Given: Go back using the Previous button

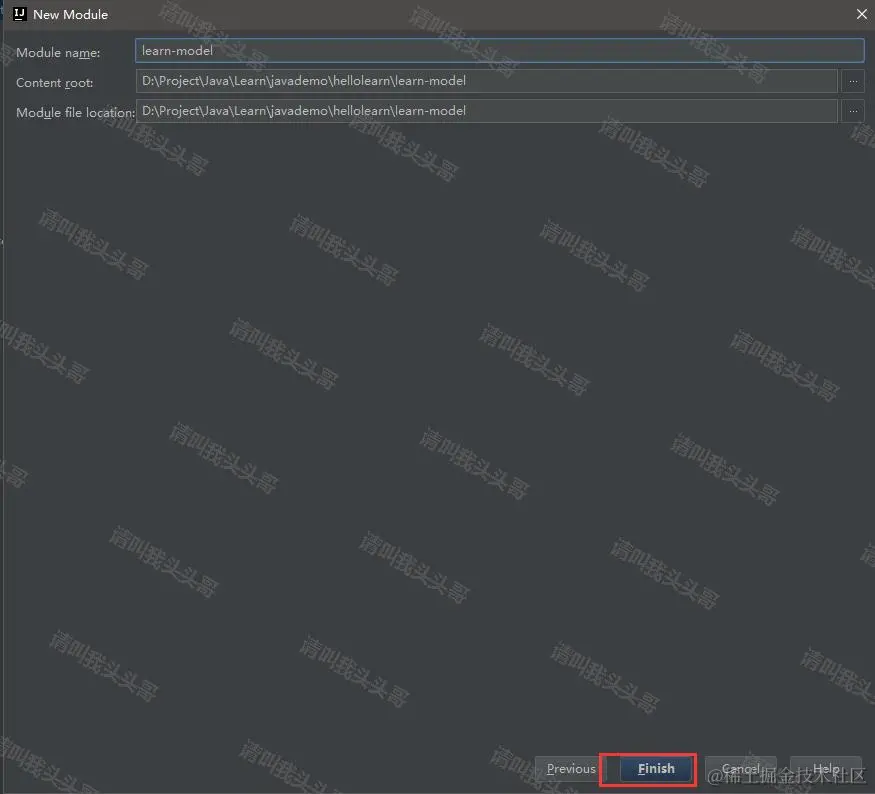Looking at the screenshot, I should click(x=570, y=768).
